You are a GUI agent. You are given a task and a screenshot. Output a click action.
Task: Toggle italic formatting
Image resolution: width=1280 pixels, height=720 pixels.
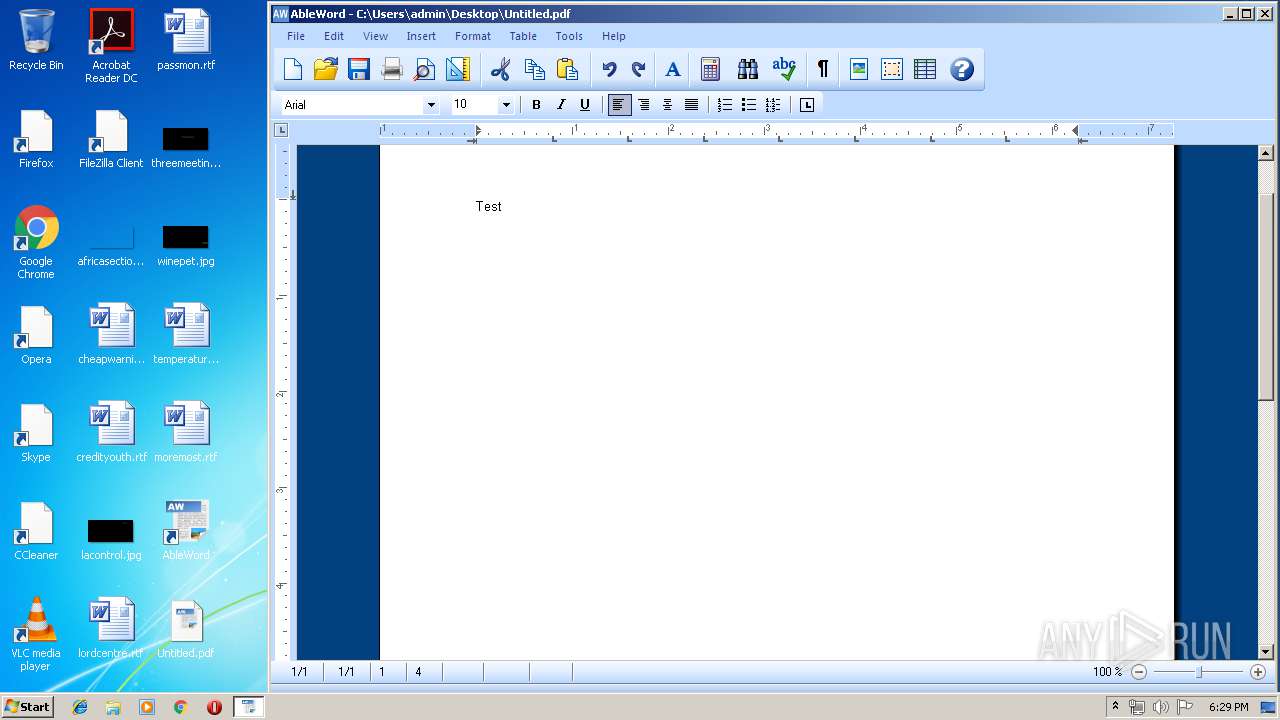561,105
